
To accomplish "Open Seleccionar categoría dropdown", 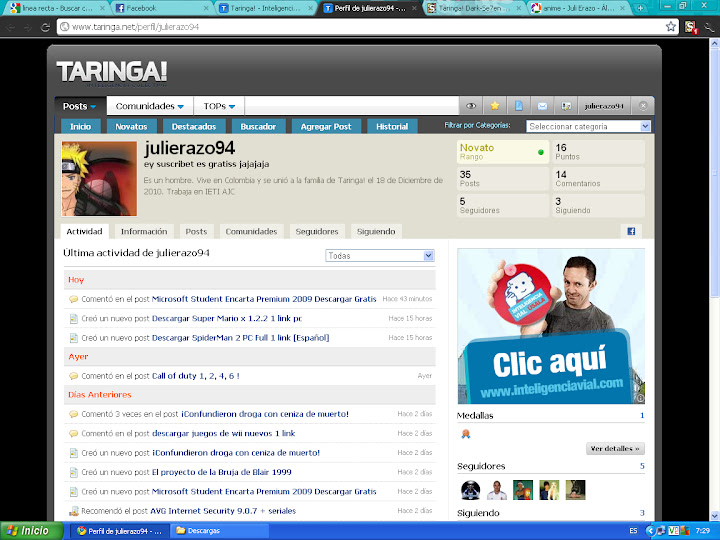I will click(588, 126).
